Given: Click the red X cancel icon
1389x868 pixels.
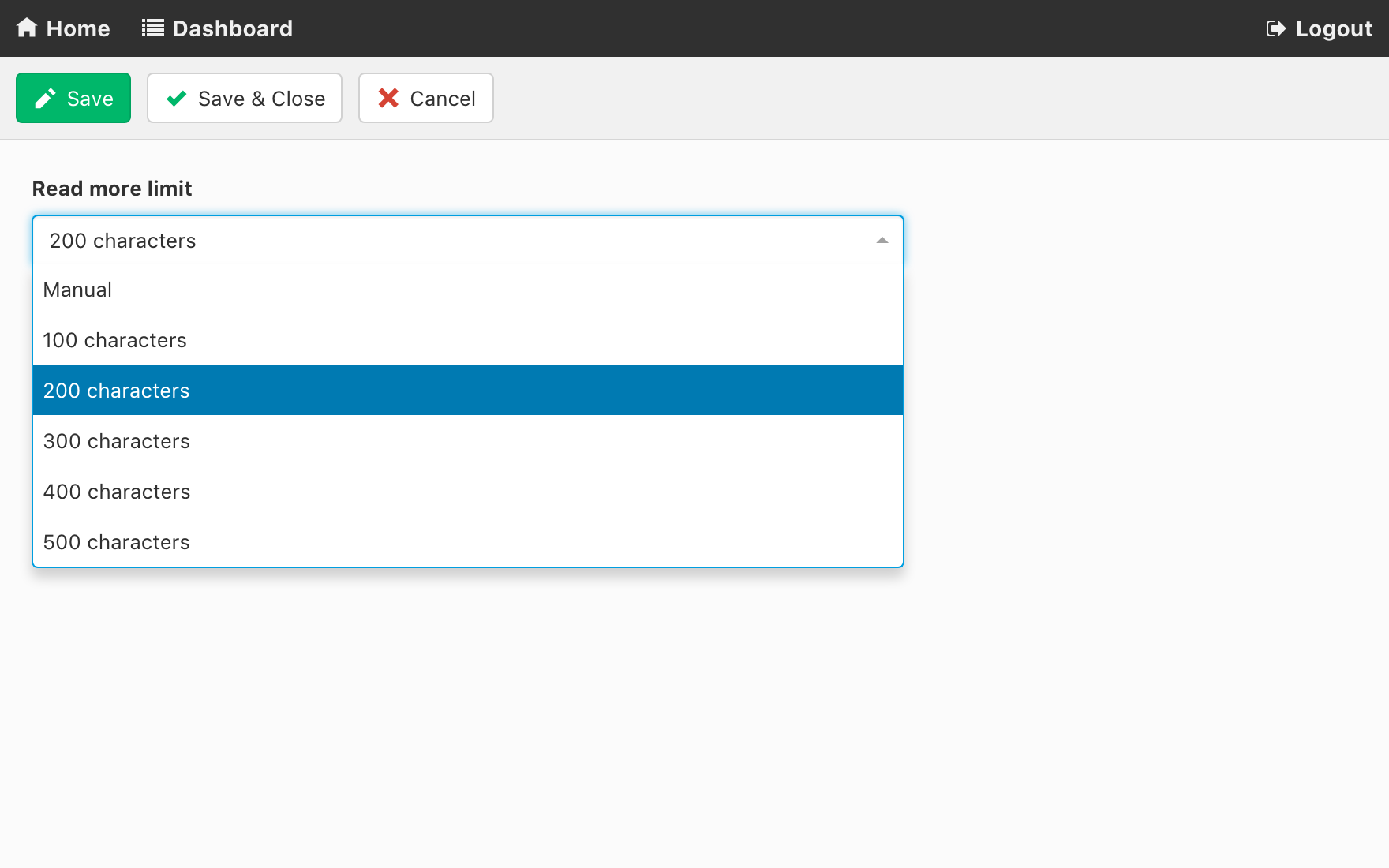Looking at the screenshot, I should (388, 99).
